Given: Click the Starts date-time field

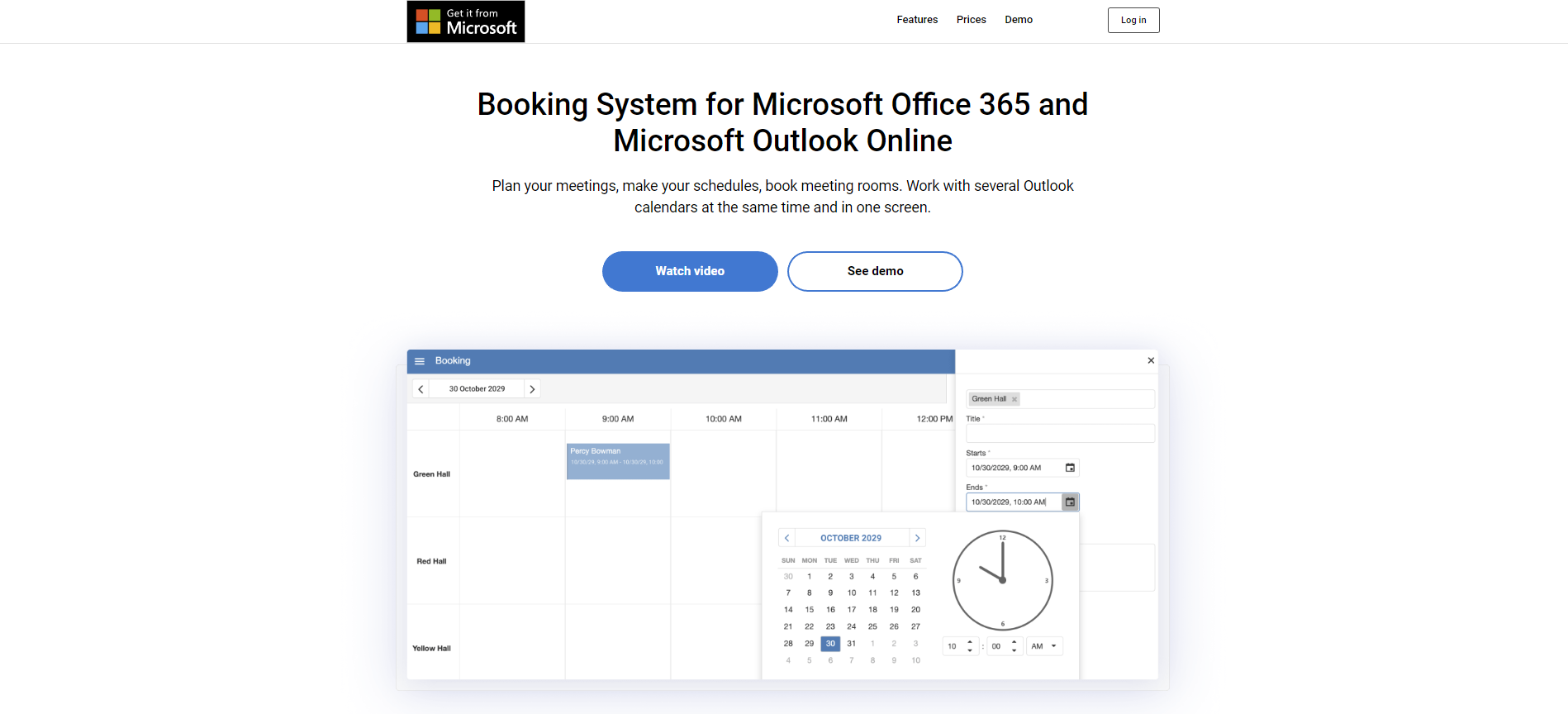Looking at the screenshot, I should (1014, 468).
